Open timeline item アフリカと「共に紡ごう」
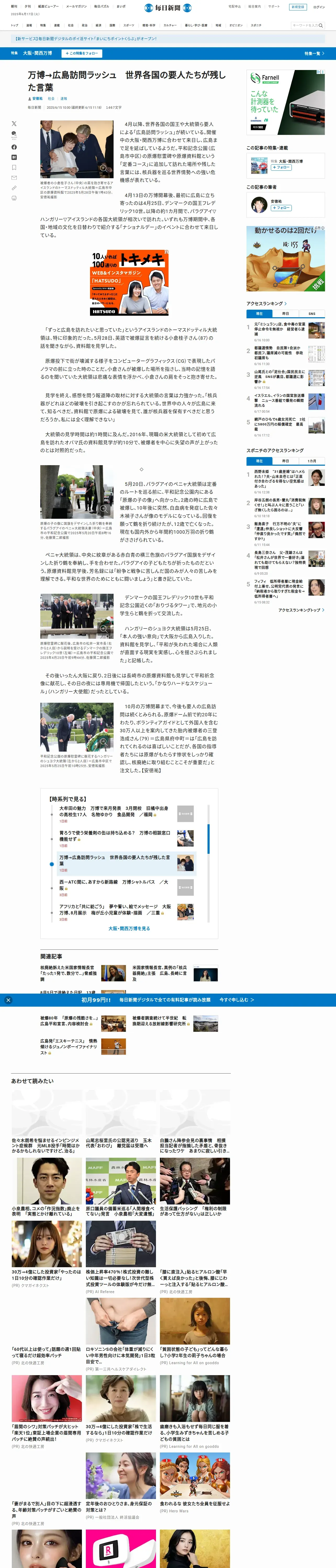 pos(115,909)
